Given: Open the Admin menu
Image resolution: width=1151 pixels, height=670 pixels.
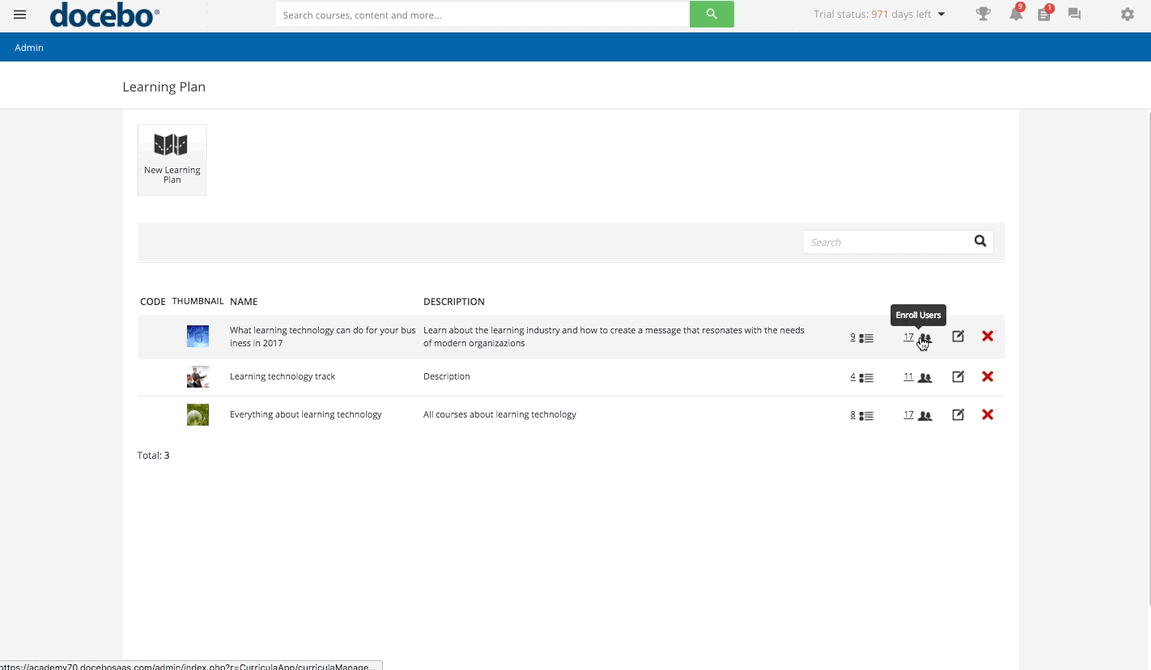Looking at the screenshot, I should pyautogui.click(x=28, y=47).
